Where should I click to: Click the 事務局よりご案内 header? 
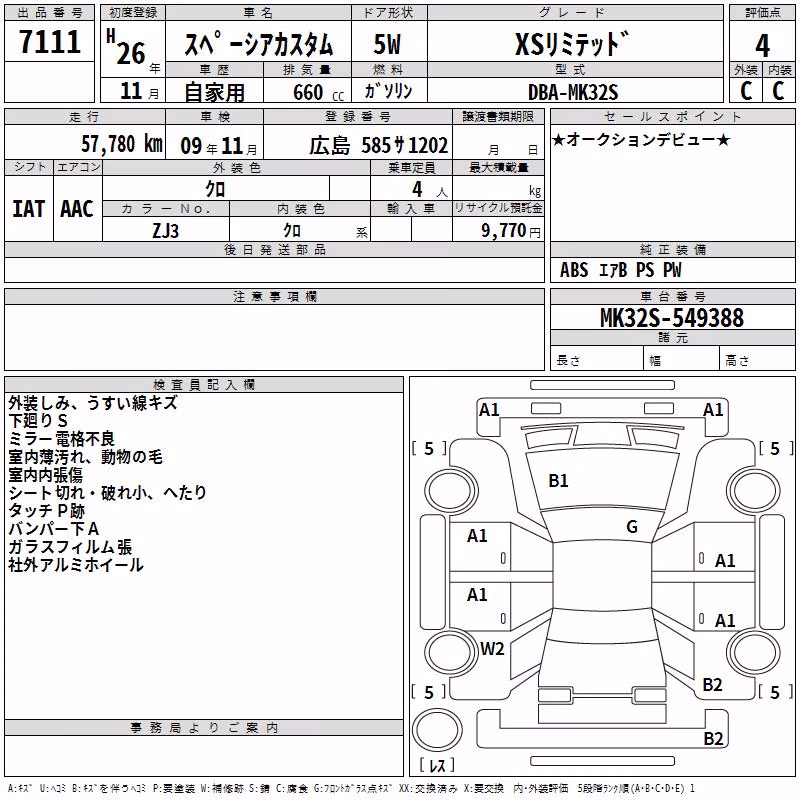point(204,728)
